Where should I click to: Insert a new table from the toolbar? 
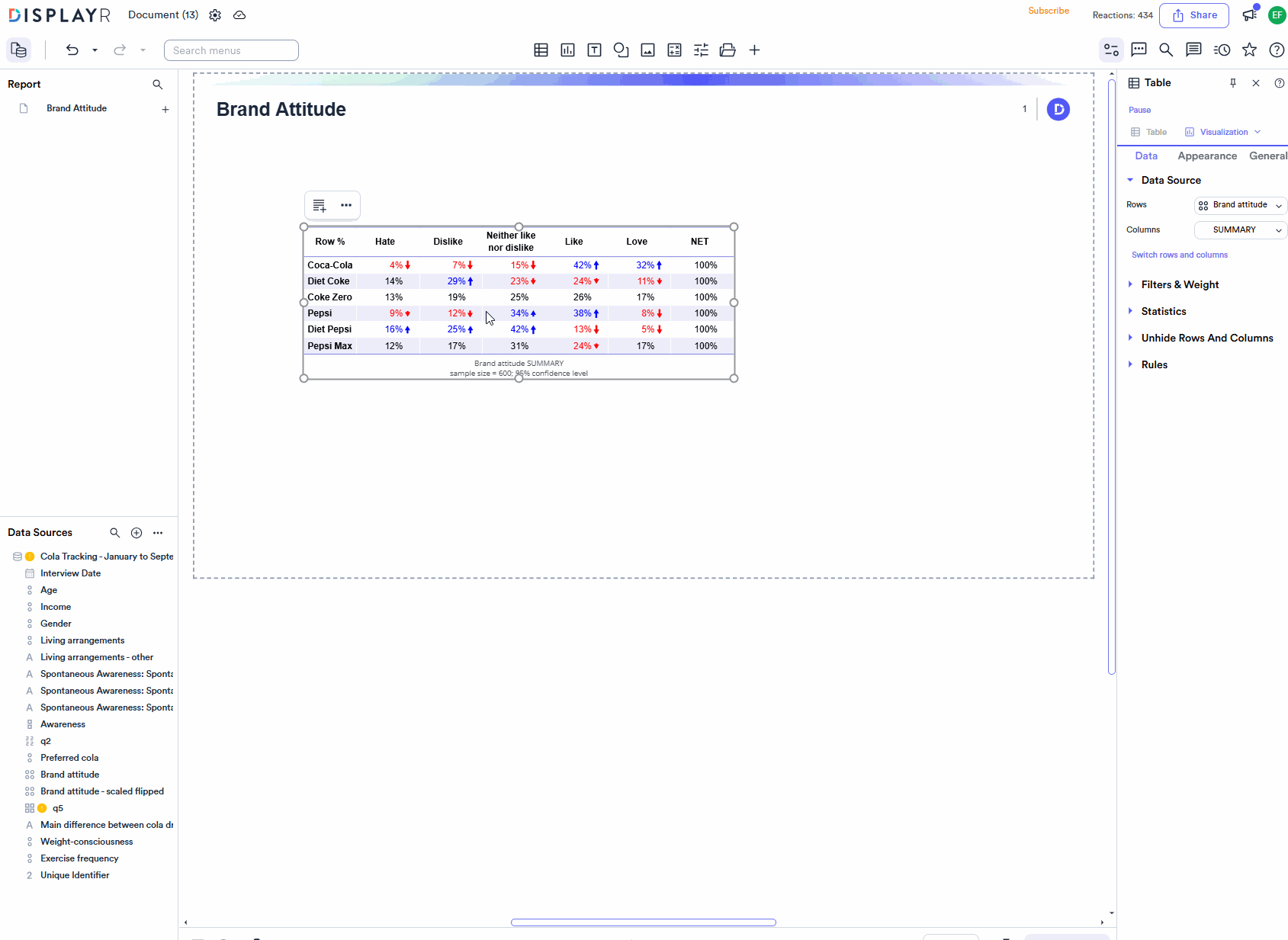(541, 50)
